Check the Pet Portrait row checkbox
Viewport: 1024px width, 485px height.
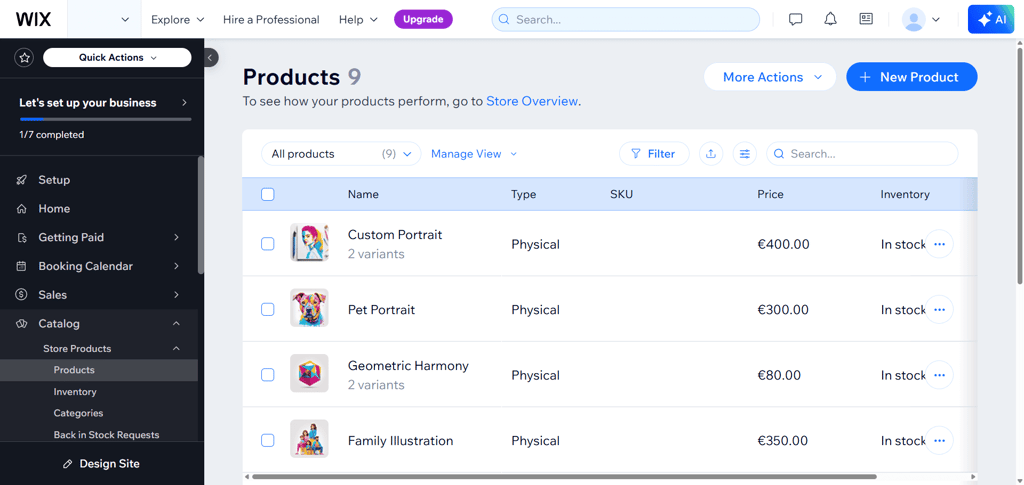click(x=268, y=309)
